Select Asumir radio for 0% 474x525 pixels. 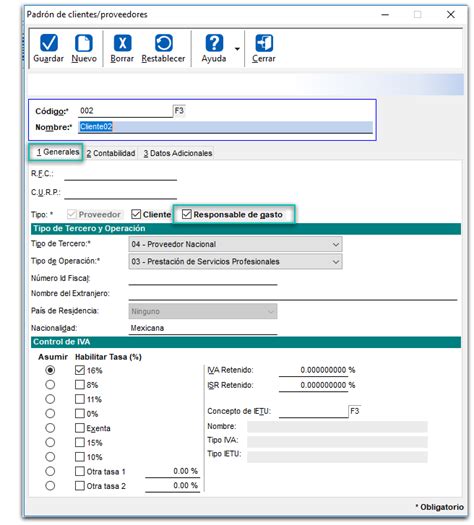50,413
